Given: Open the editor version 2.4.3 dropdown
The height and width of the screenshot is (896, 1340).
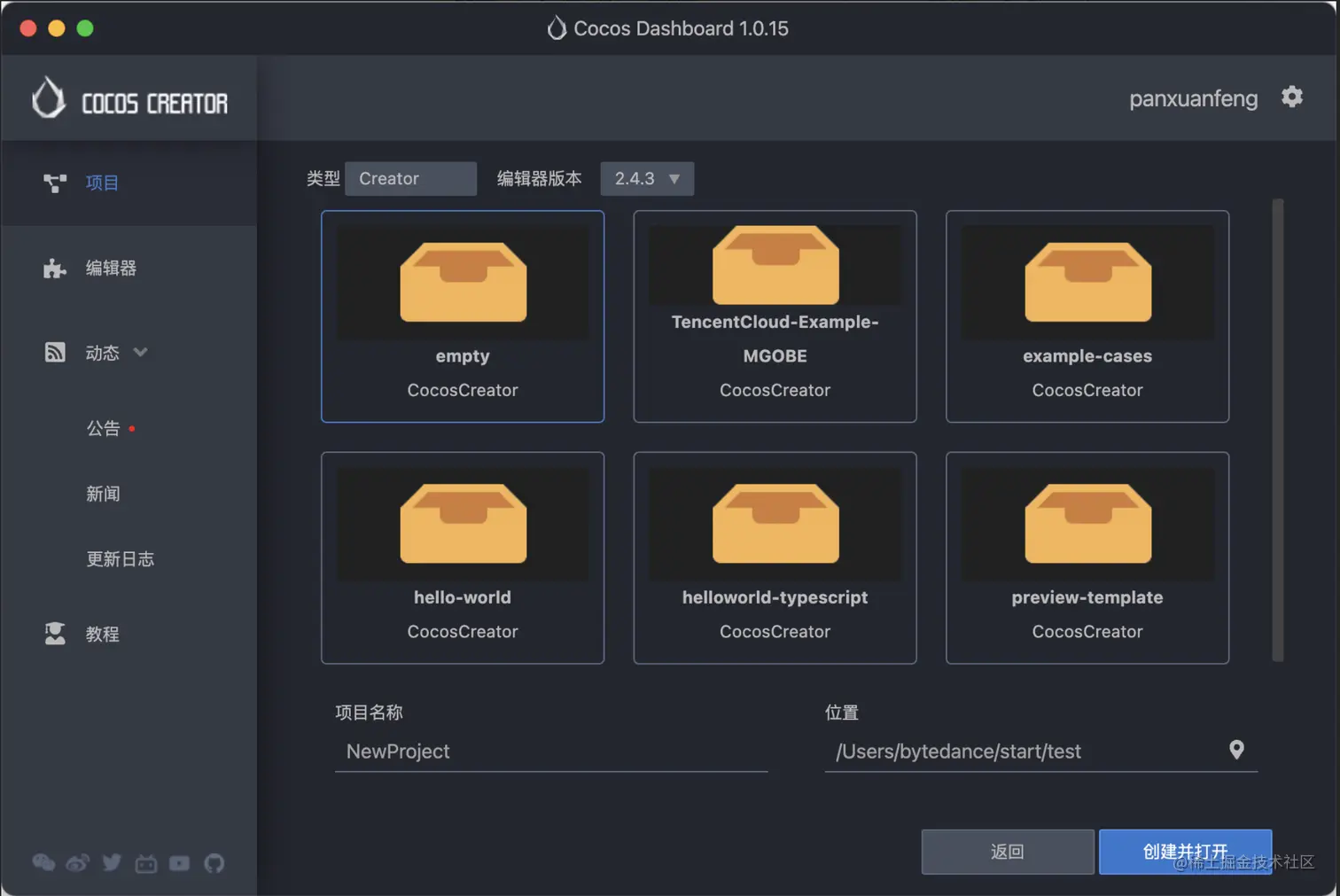Looking at the screenshot, I should coord(647,178).
